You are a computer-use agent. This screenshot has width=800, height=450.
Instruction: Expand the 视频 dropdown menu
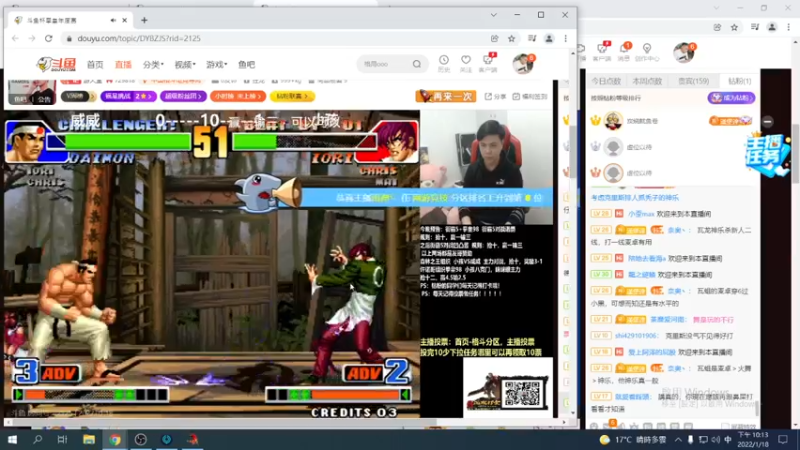point(185,65)
